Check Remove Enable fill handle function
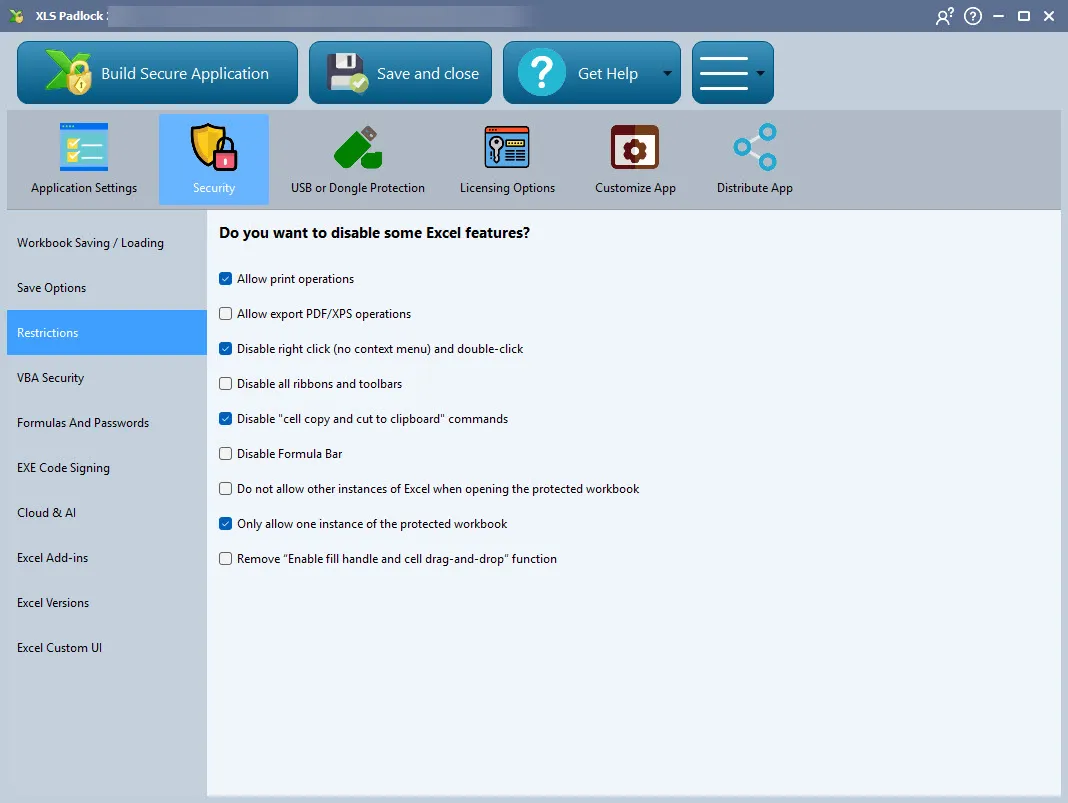 (225, 558)
